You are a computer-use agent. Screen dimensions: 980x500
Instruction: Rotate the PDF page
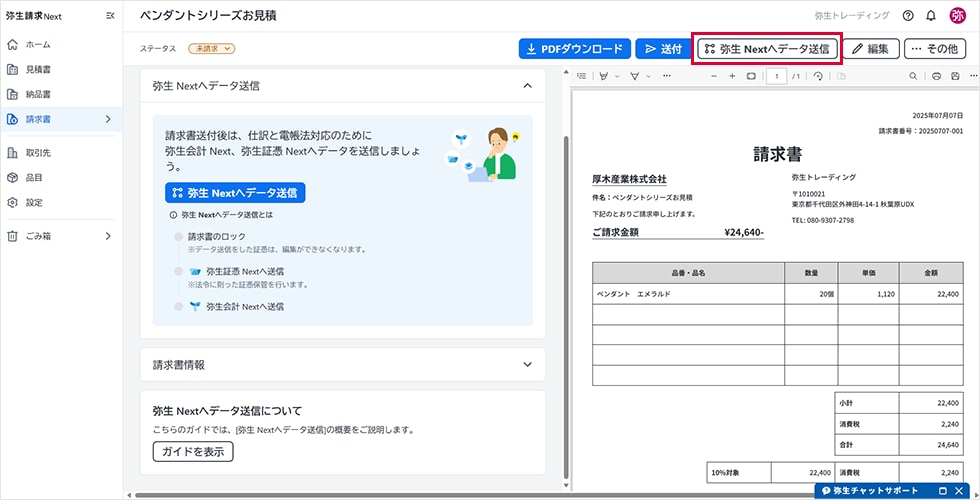coord(818,76)
